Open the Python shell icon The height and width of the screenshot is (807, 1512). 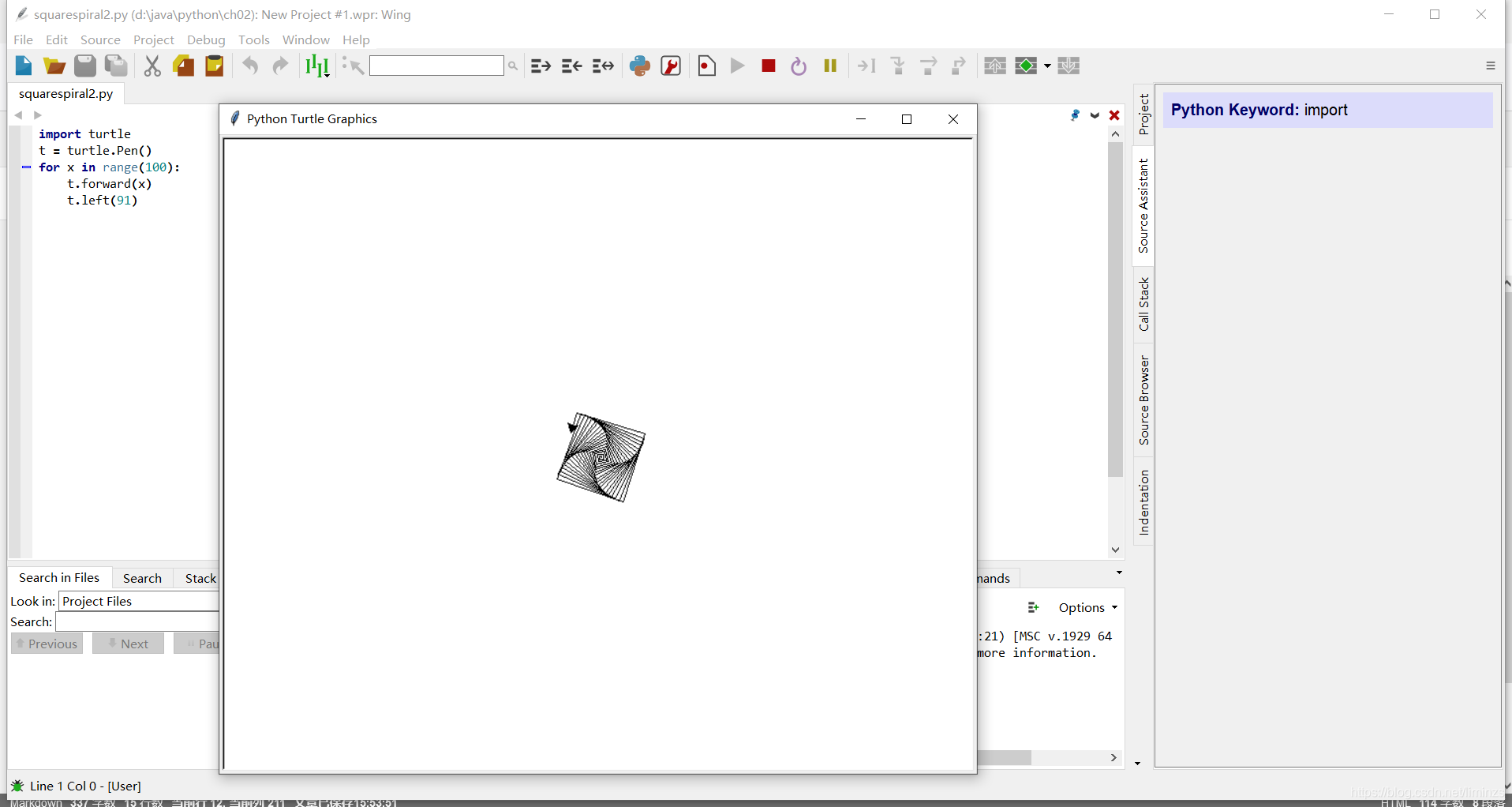pyautogui.click(x=640, y=66)
